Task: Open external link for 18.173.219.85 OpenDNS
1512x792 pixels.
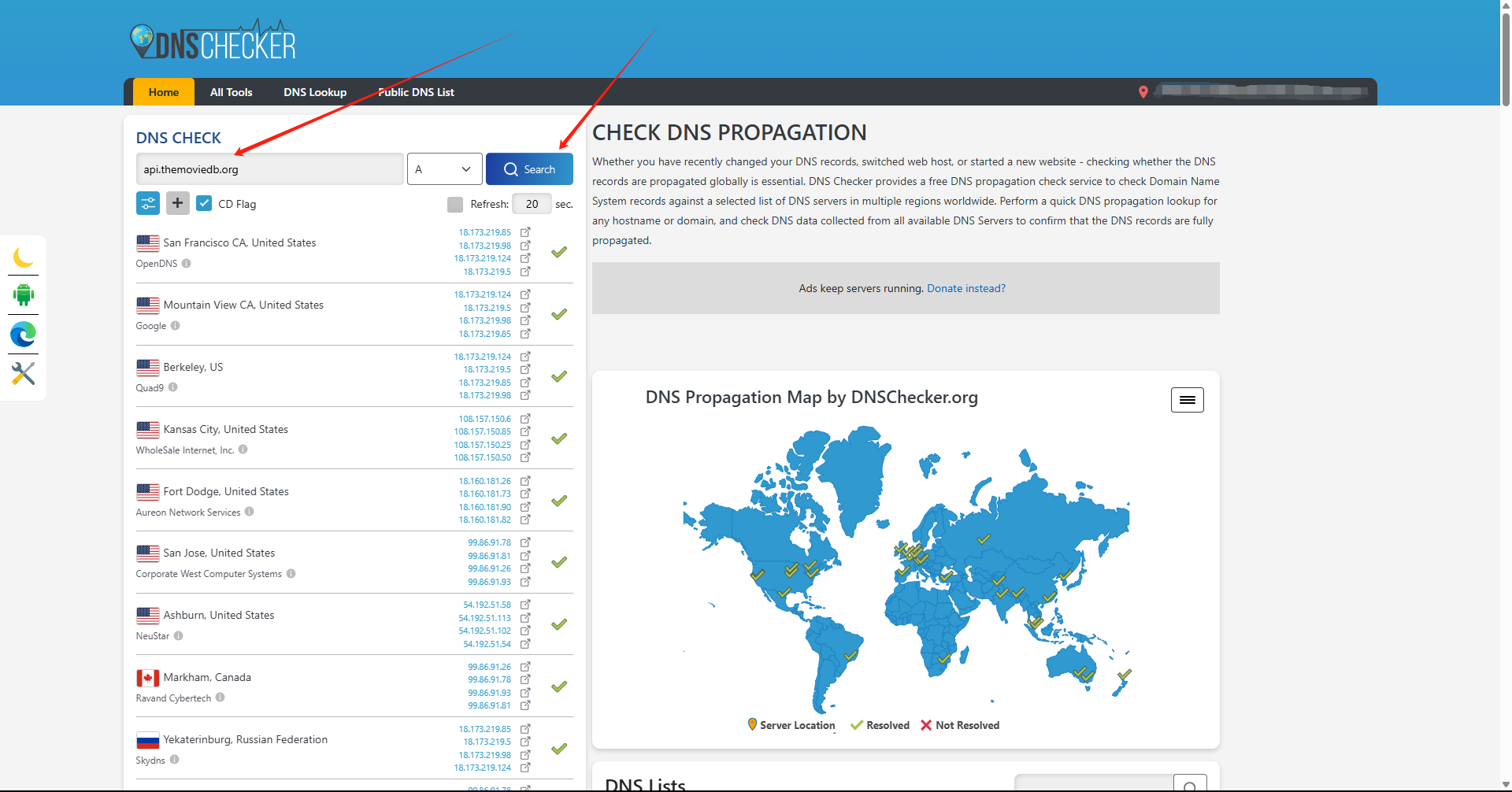Action: tap(525, 232)
